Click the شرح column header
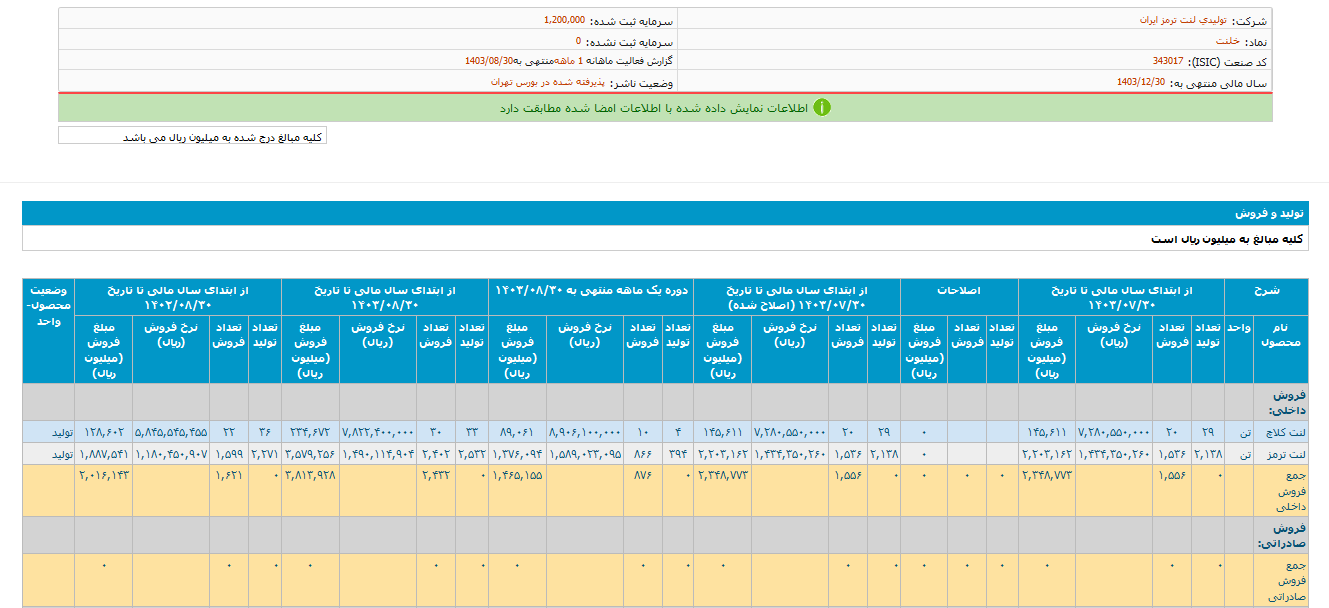The image size is (1329, 608). (x=1266, y=290)
